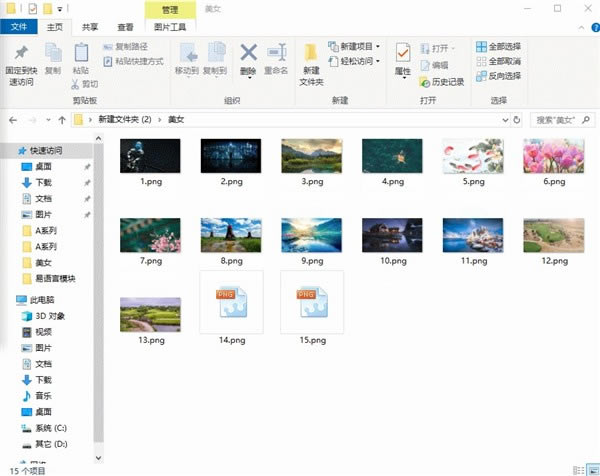Switch to the 图片工具 ribbon tab

tap(170, 27)
